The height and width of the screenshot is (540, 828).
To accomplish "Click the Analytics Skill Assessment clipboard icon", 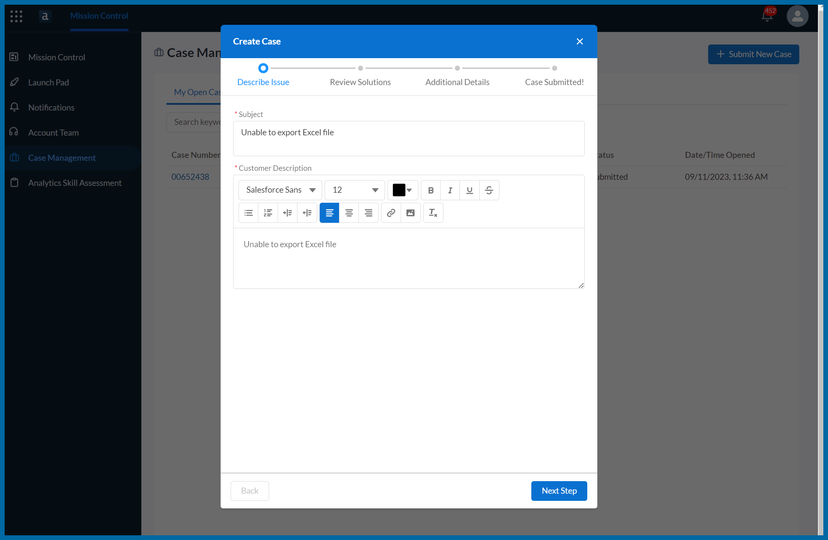I will 14,183.
